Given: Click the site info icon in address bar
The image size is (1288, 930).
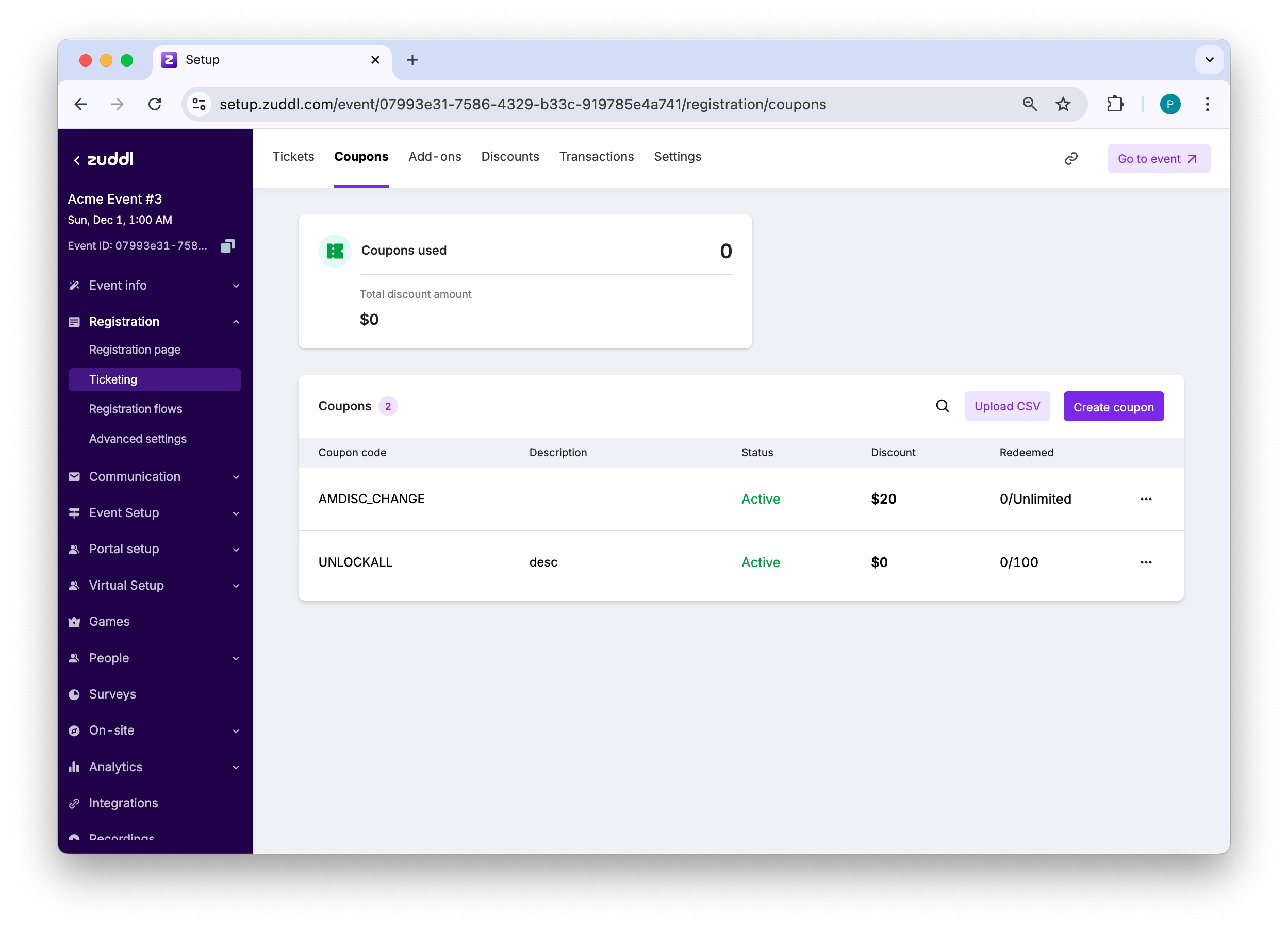Looking at the screenshot, I should pyautogui.click(x=200, y=105).
